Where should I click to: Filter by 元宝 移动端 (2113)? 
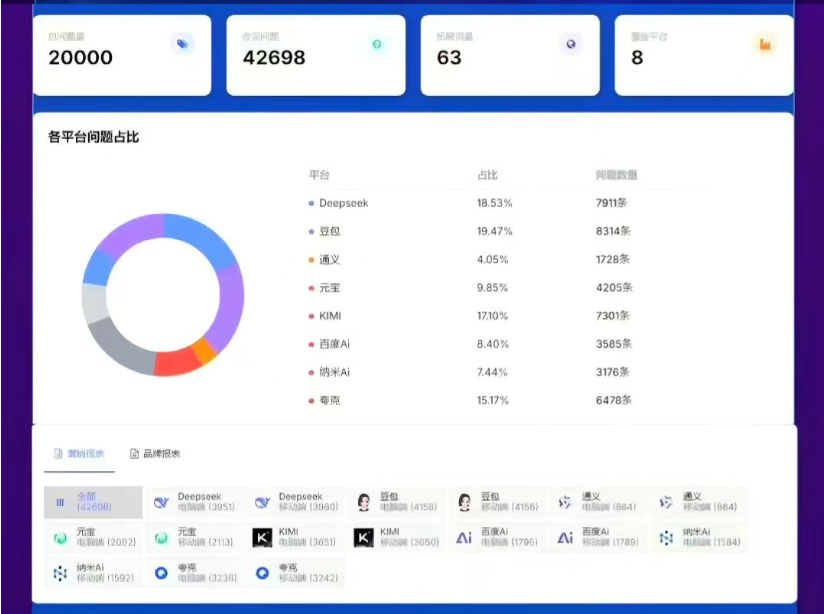tap(194, 537)
